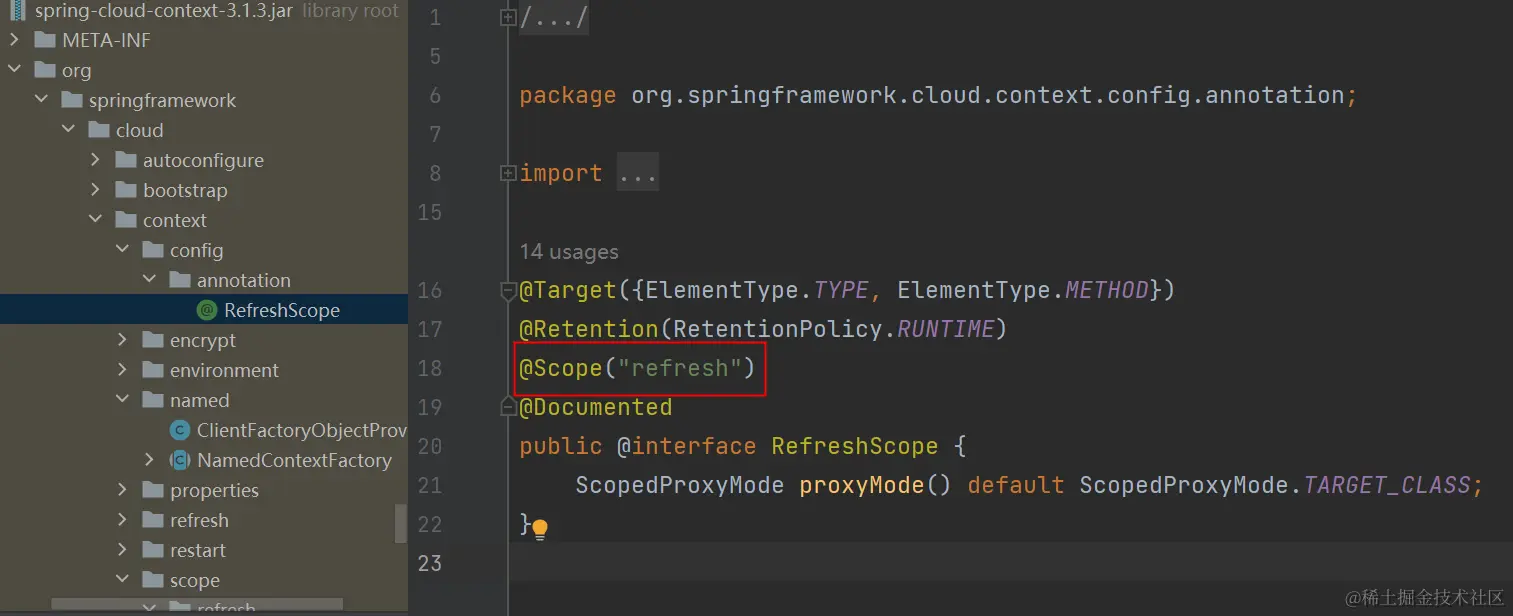Screen dimensions: 1513x616
Task: Click the RefreshScope annotation file icon
Action: tap(207, 310)
